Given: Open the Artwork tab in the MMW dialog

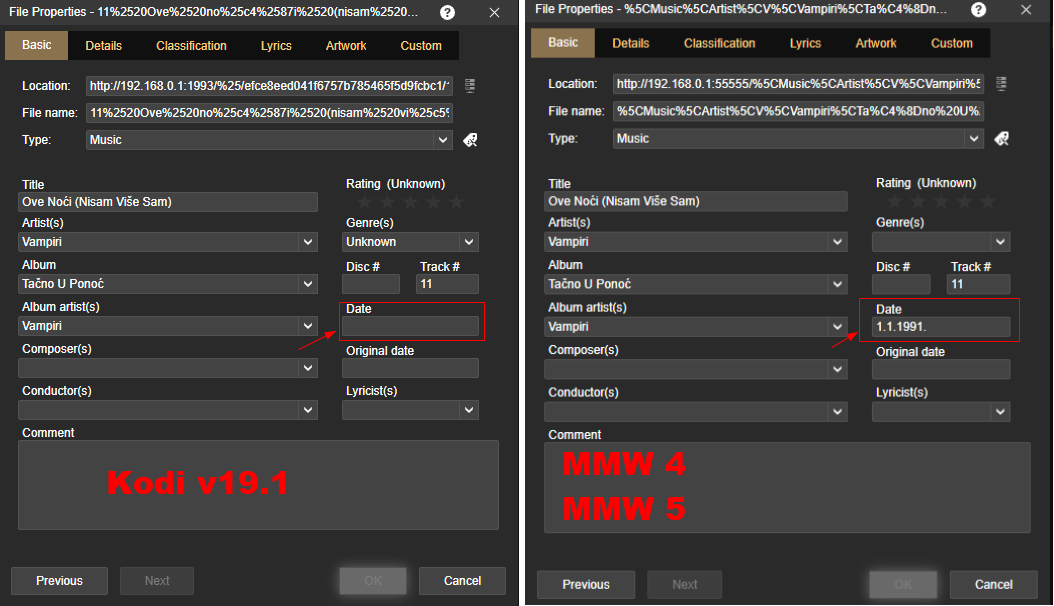Looking at the screenshot, I should click(876, 44).
